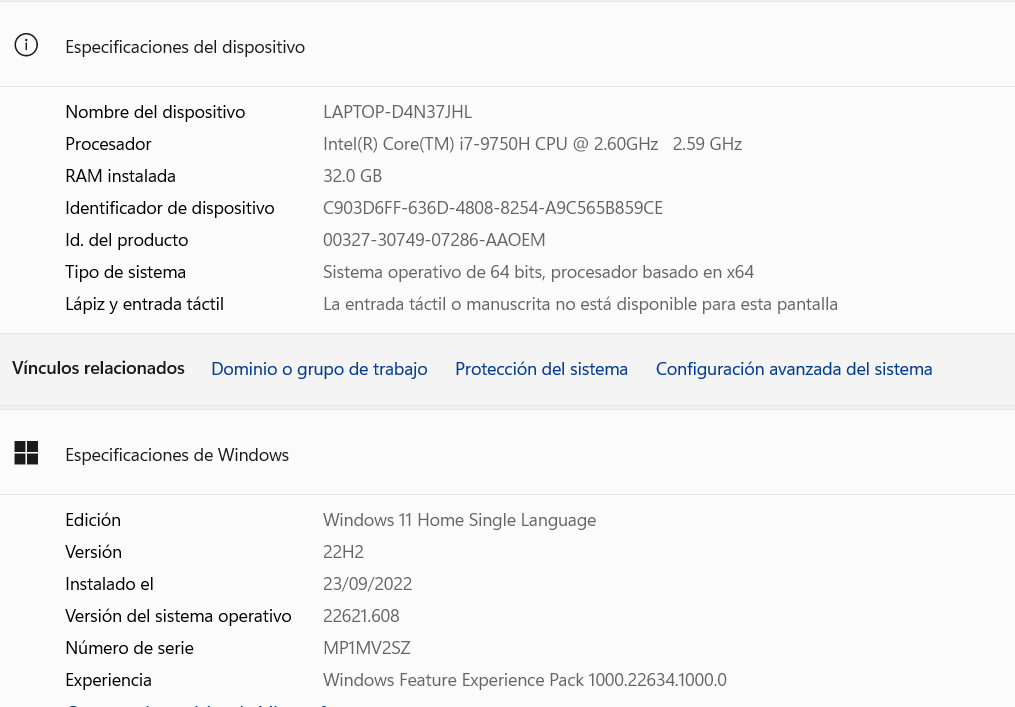Click the version value 22H2
The height and width of the screenshot is (707, 1015).
pos(343,552)
